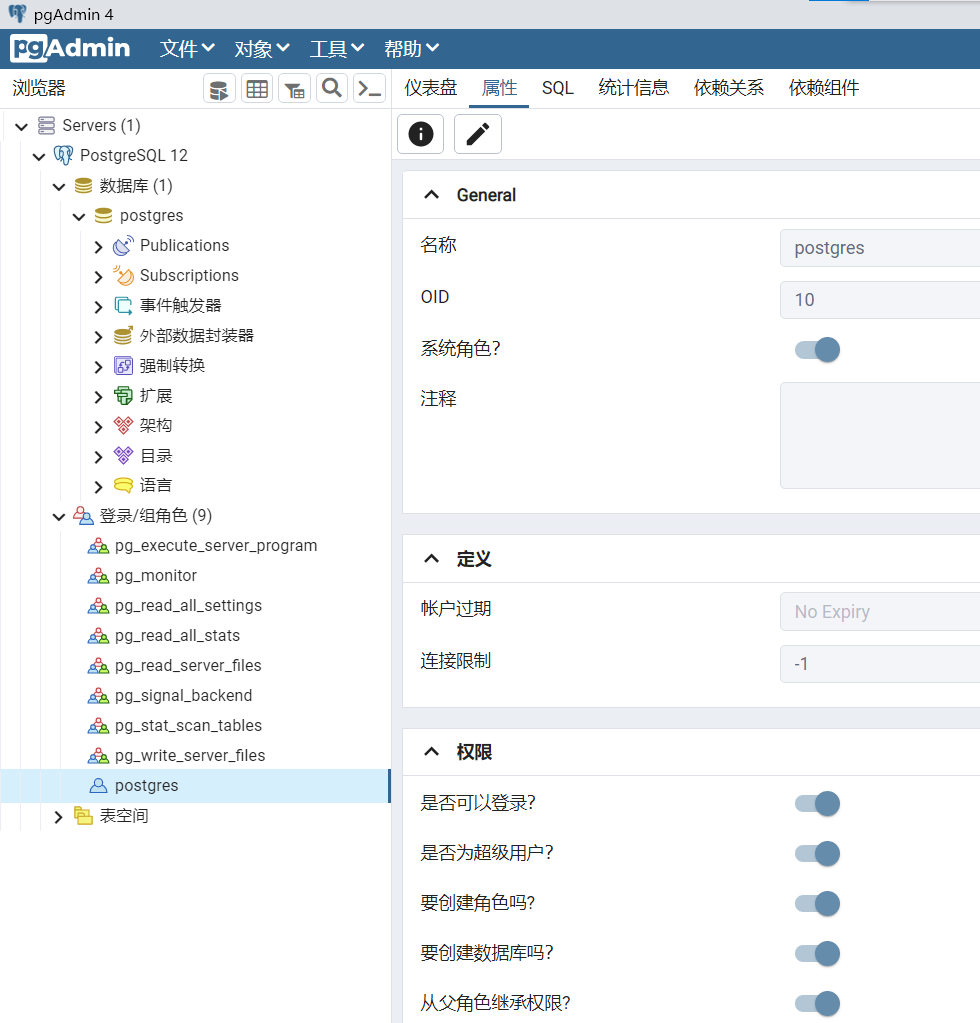This screenshot has width=980, height=1023.
Task: Click the 目录 catalogs icon
Action: (x=123, y=456)
